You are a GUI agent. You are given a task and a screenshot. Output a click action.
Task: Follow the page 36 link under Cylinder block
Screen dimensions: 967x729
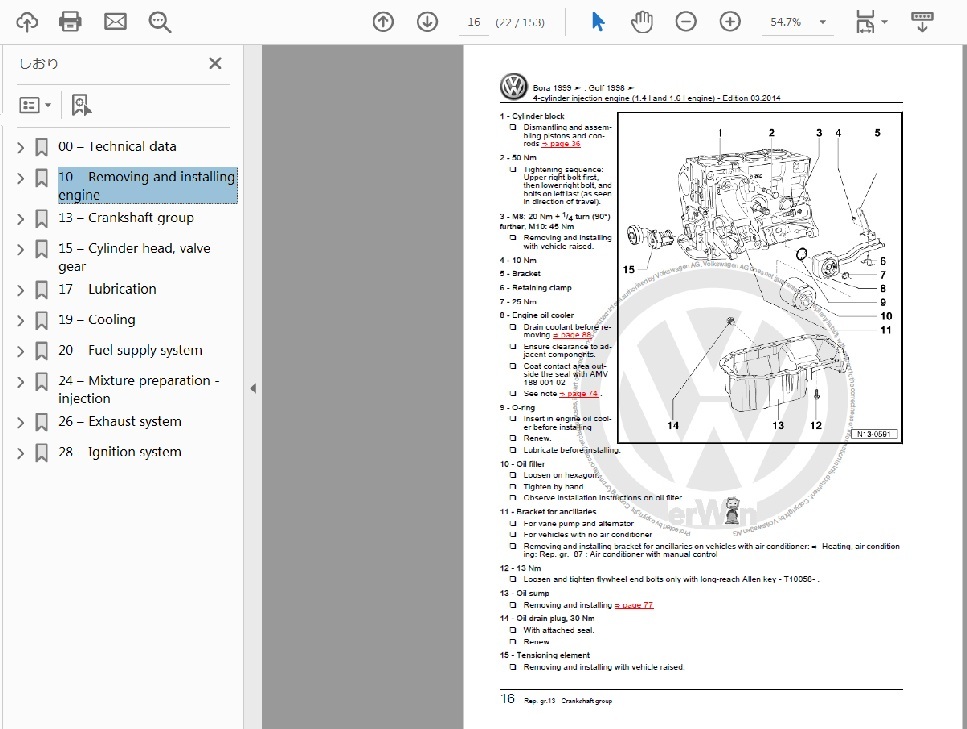point(561,144)
